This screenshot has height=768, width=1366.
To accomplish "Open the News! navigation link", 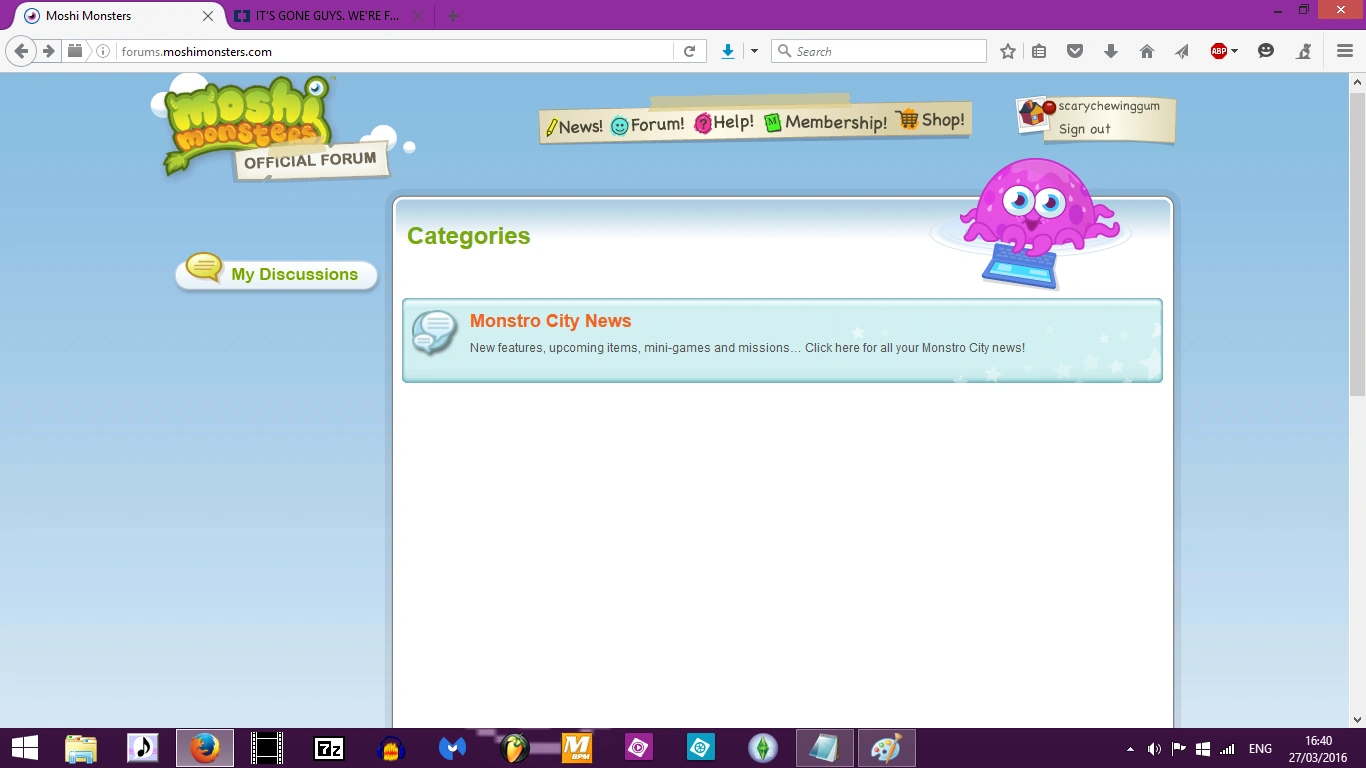I will [574, 127].
